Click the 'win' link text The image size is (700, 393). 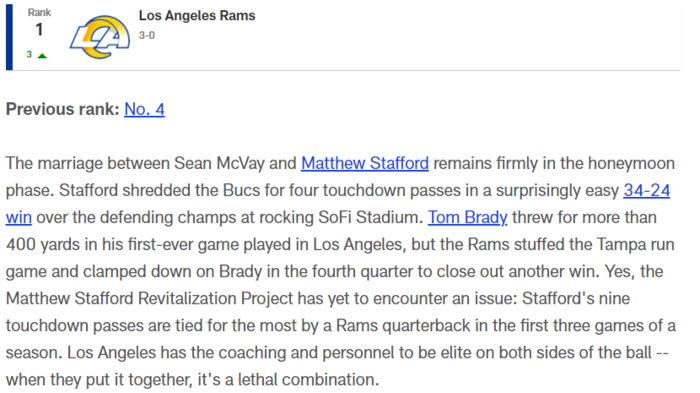(18, 217)
